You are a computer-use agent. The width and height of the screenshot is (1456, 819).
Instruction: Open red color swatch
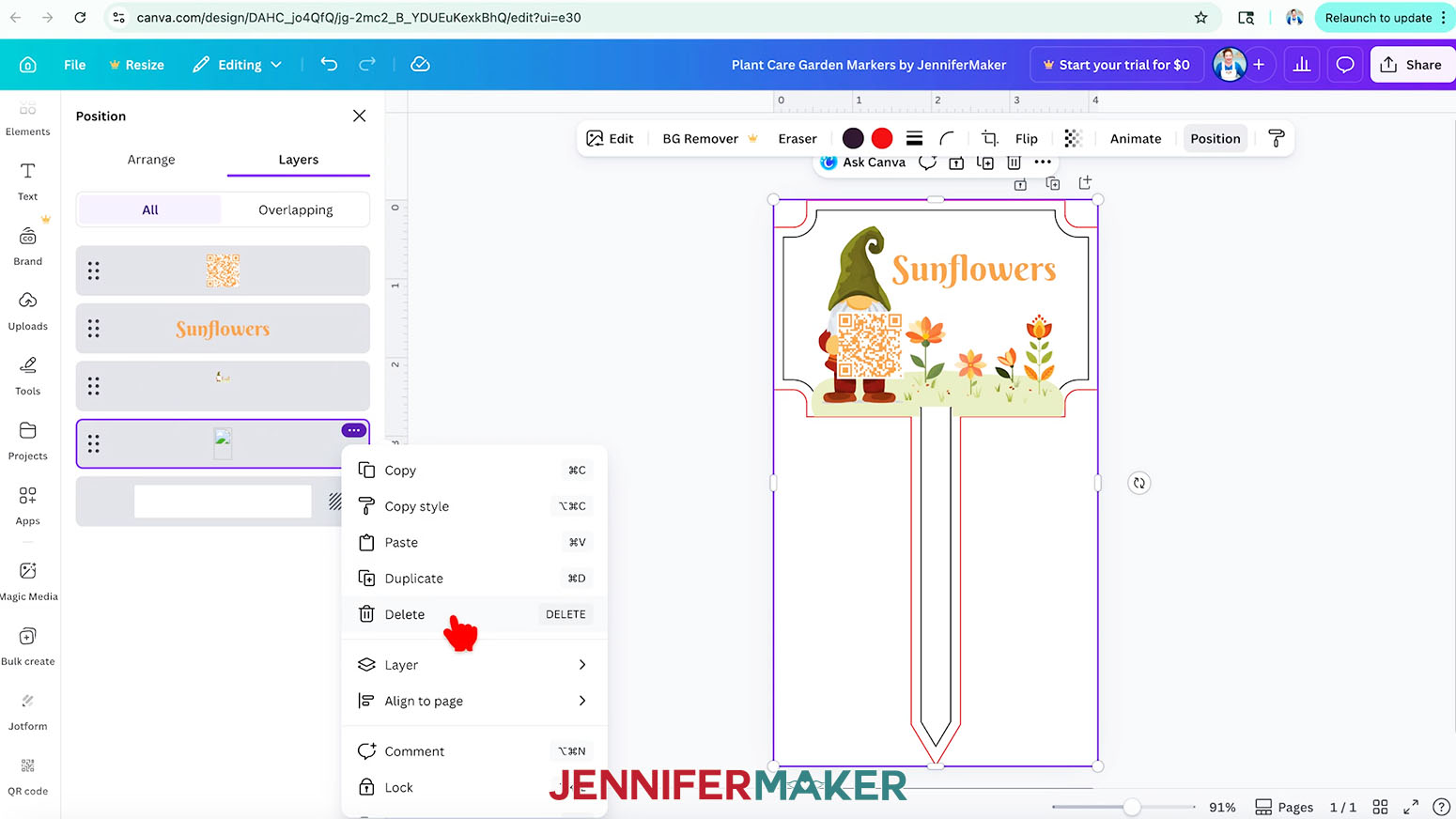pos(882,138)
